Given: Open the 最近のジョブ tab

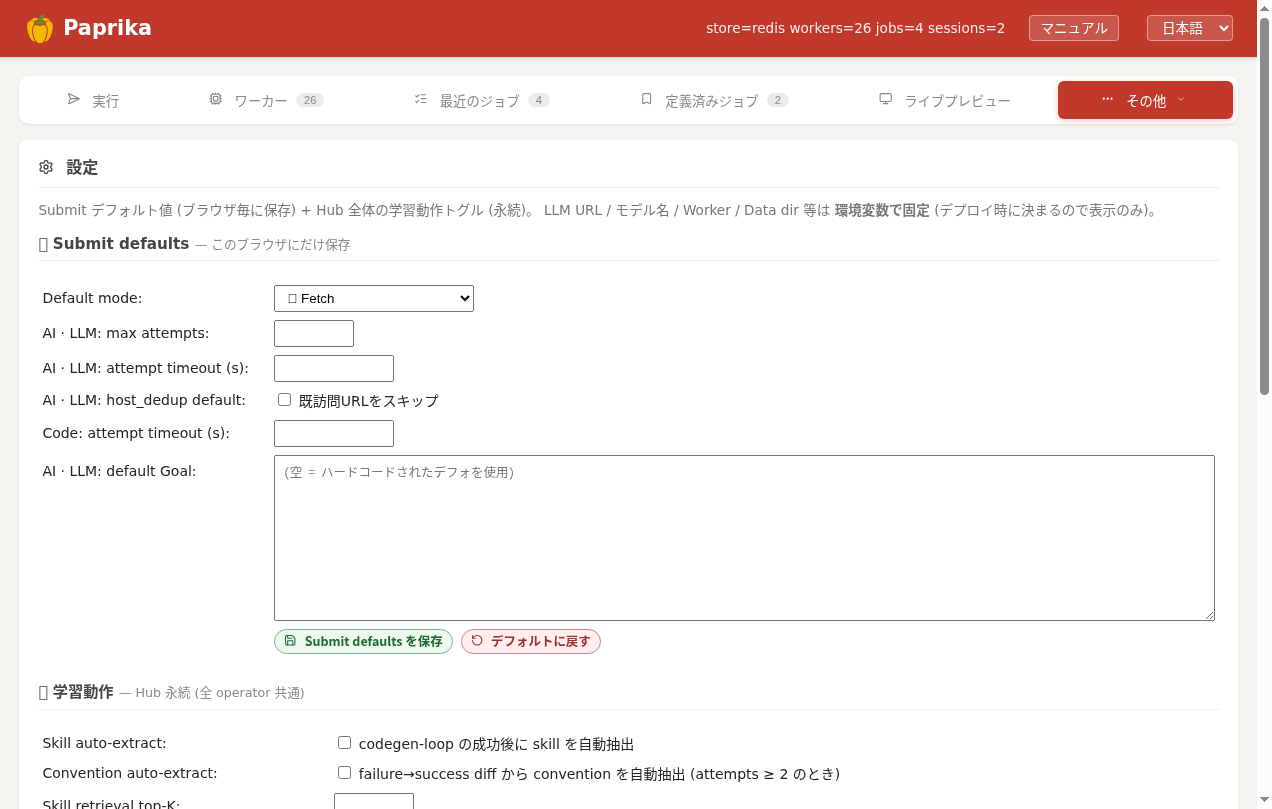Looking at the screenshot, I should click(x=482, y=100).
